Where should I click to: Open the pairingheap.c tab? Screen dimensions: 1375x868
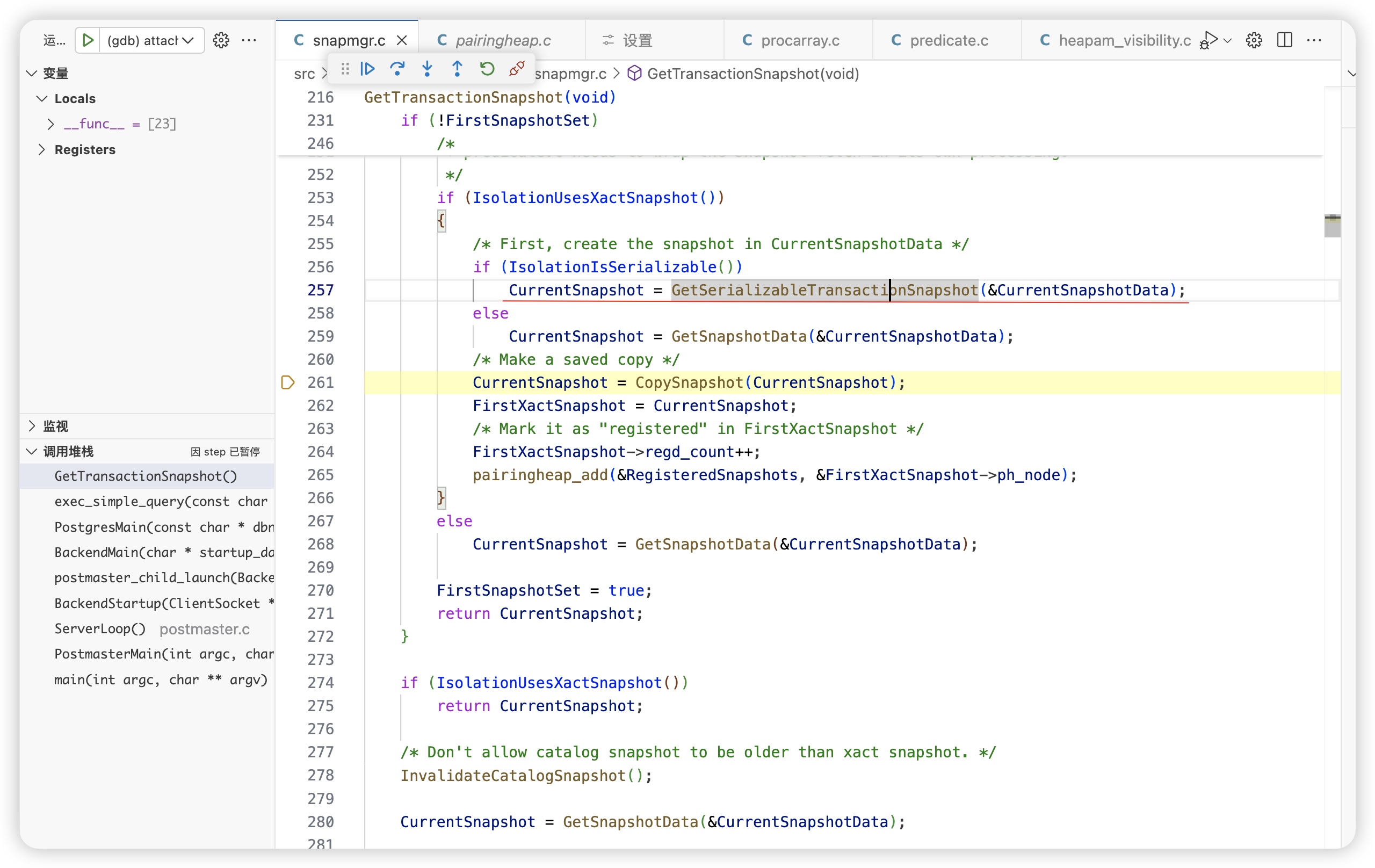click(503, 40)
